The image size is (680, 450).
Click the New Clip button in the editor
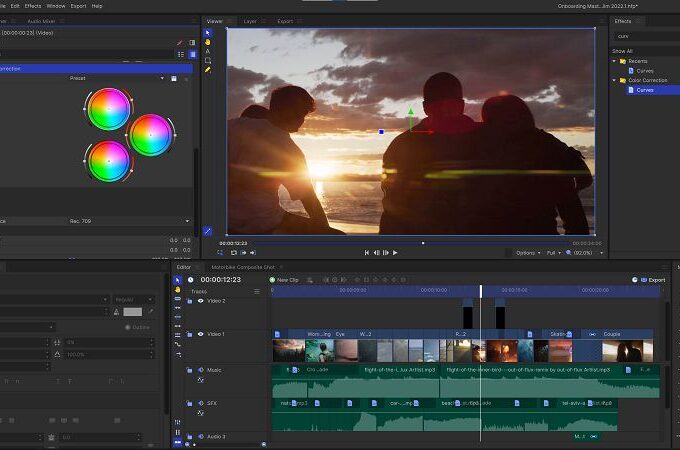point(284,280)
